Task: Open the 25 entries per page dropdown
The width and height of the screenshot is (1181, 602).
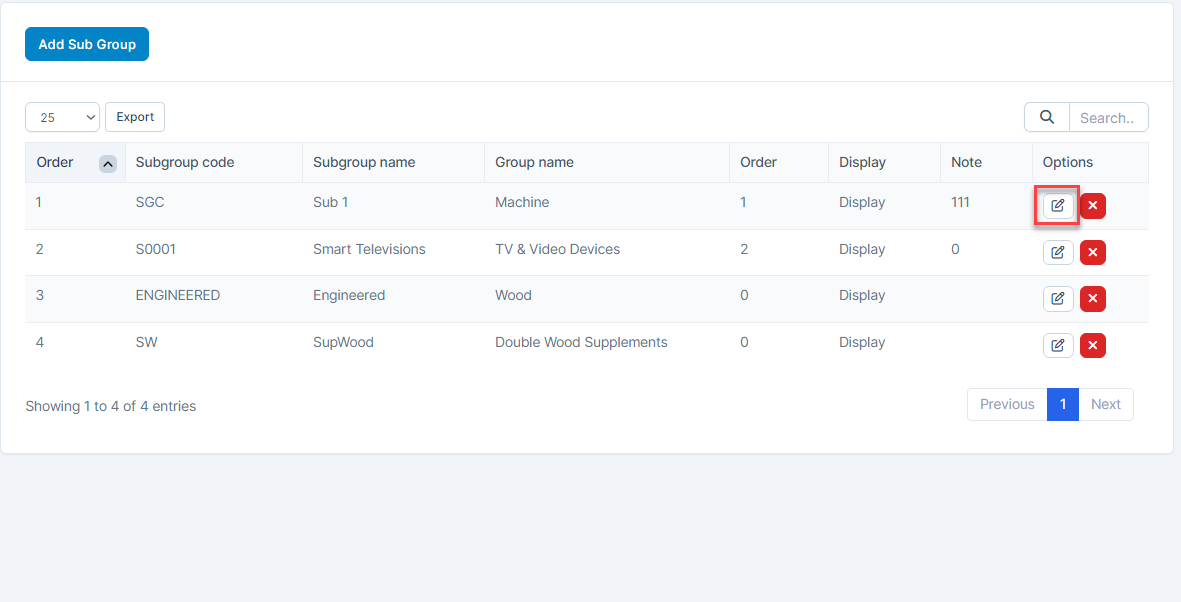Action: click(x=63, y=117)
